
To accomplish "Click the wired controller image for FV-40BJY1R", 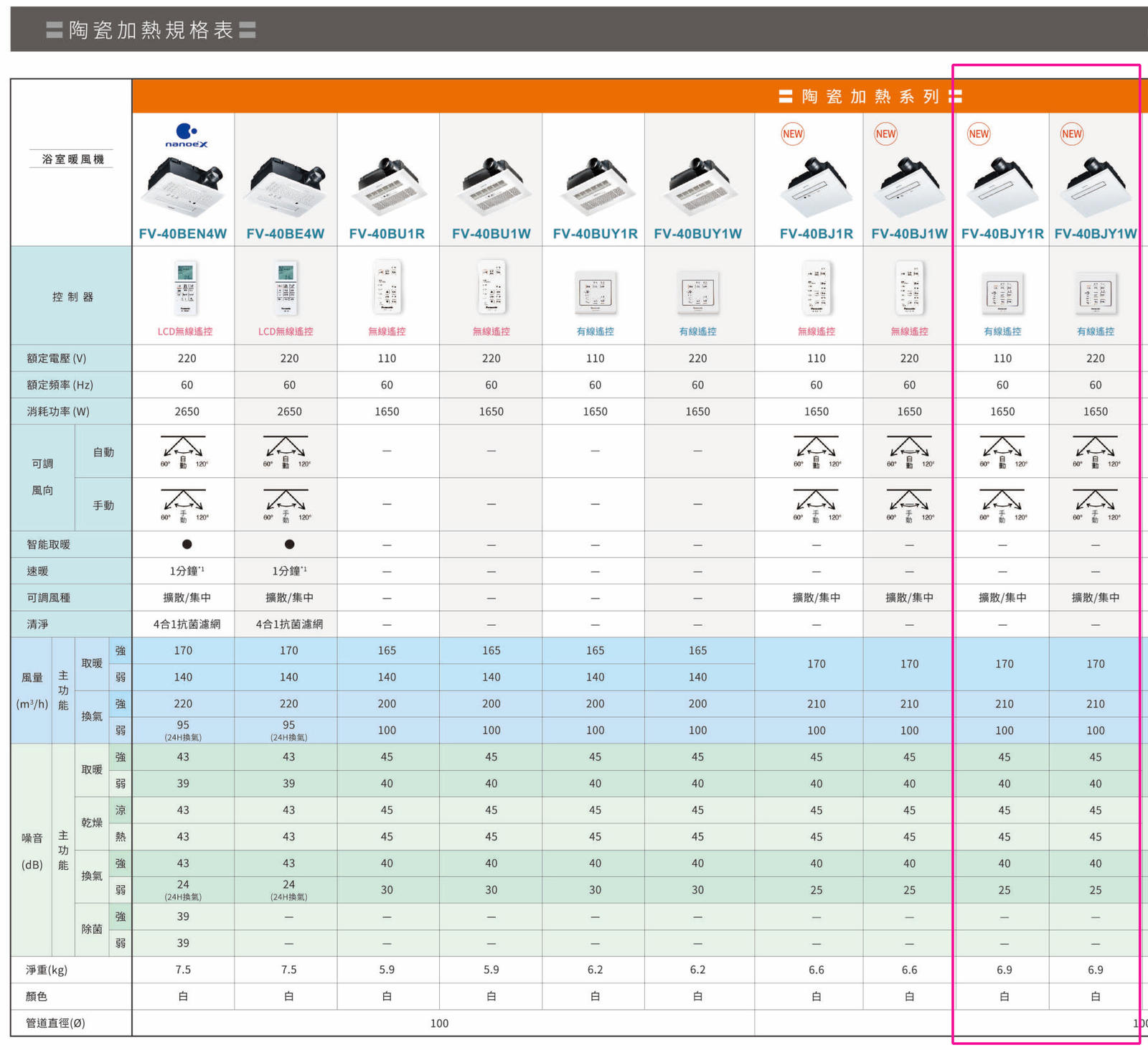I will (1003, 293).
